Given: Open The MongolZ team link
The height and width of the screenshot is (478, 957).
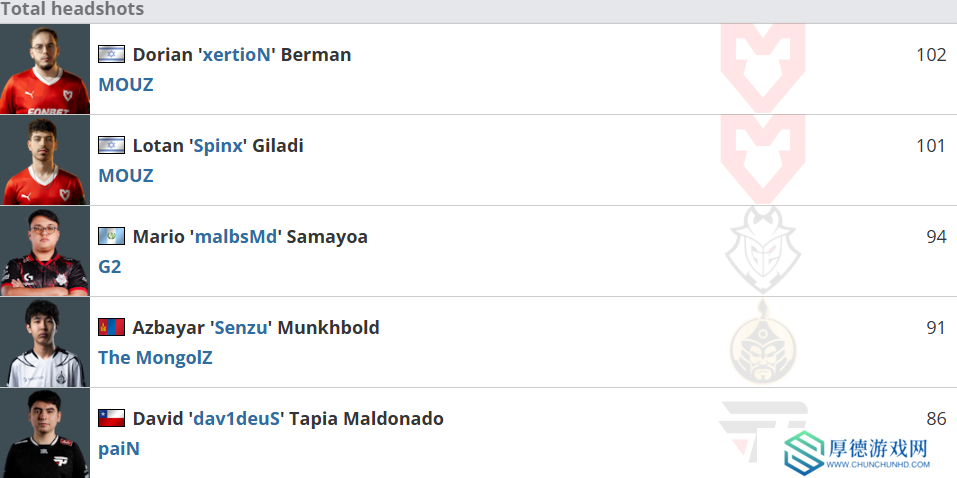Looking at the screenshot, I should coord(155,357).
